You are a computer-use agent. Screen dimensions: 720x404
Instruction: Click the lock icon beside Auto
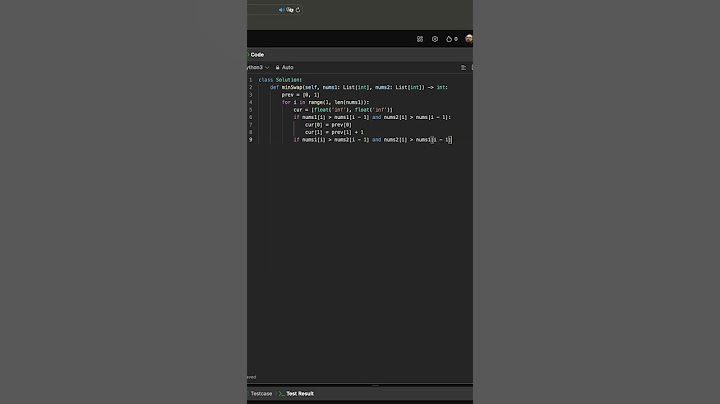coord(277,67)
